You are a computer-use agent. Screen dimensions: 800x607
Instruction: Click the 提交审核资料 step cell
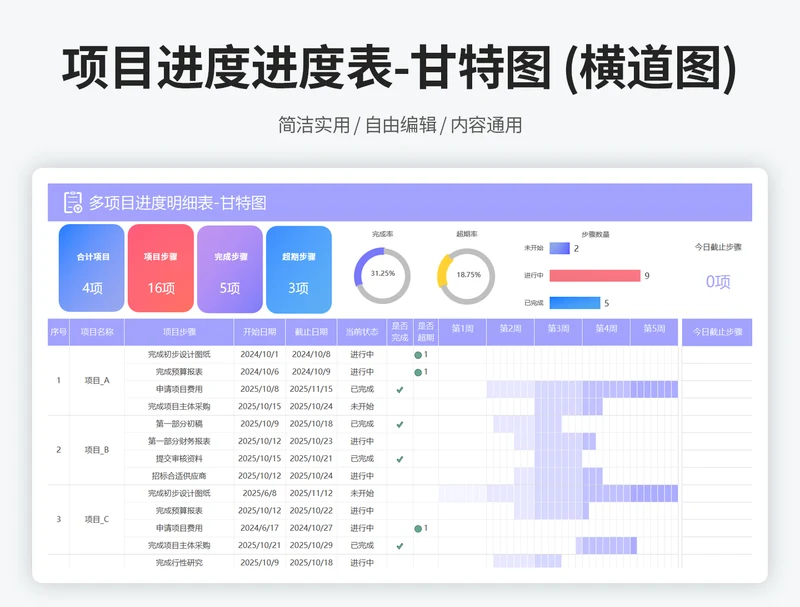179,459
